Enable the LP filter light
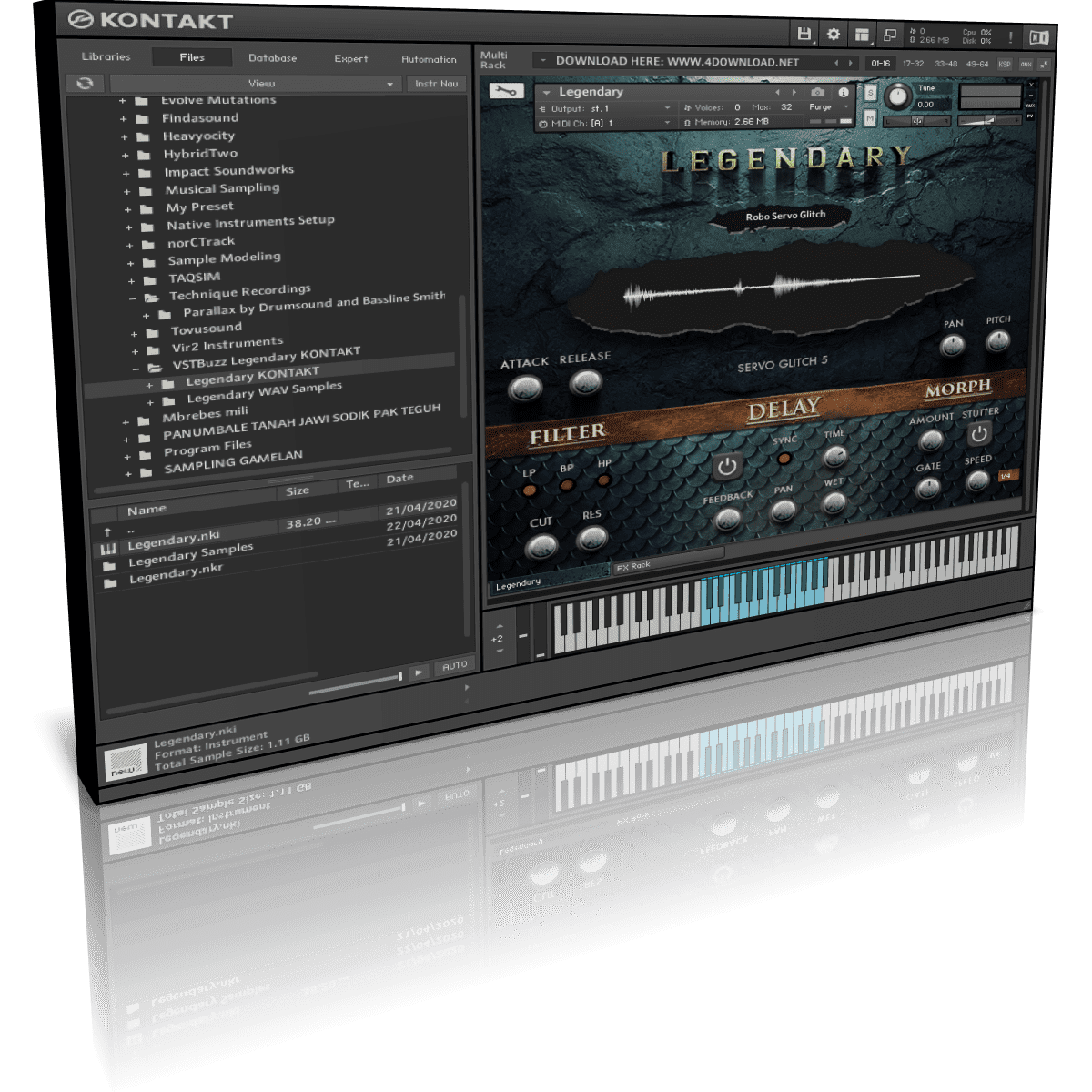This screenshot has width=1092, height=1092. click(529, 490)
